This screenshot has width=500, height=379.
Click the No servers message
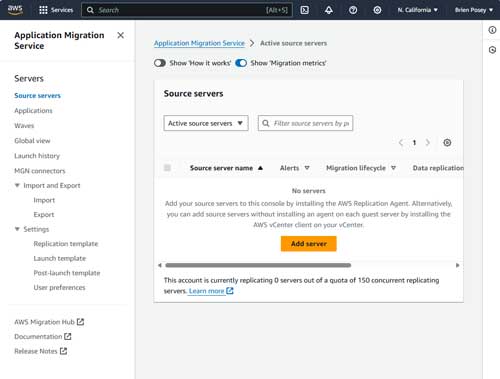click(x=309, y=191)
